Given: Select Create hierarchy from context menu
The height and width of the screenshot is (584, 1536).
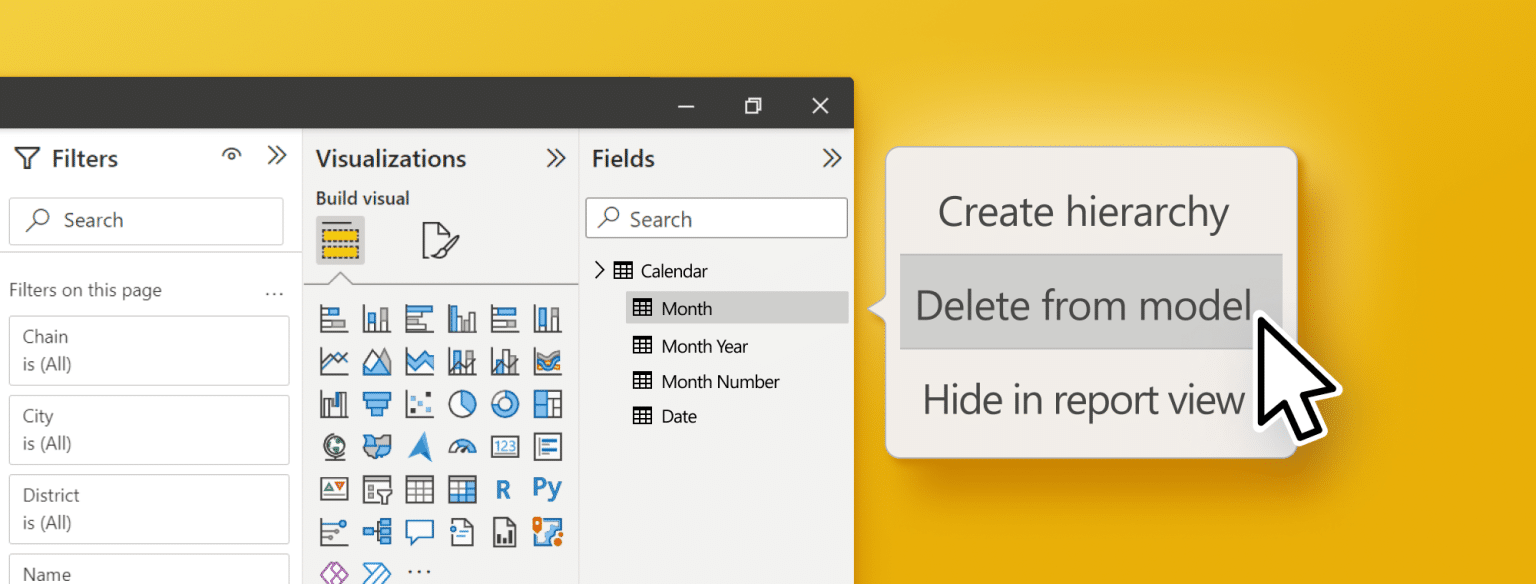Looking at the screenshot, I should click(x=1083, y=211).
